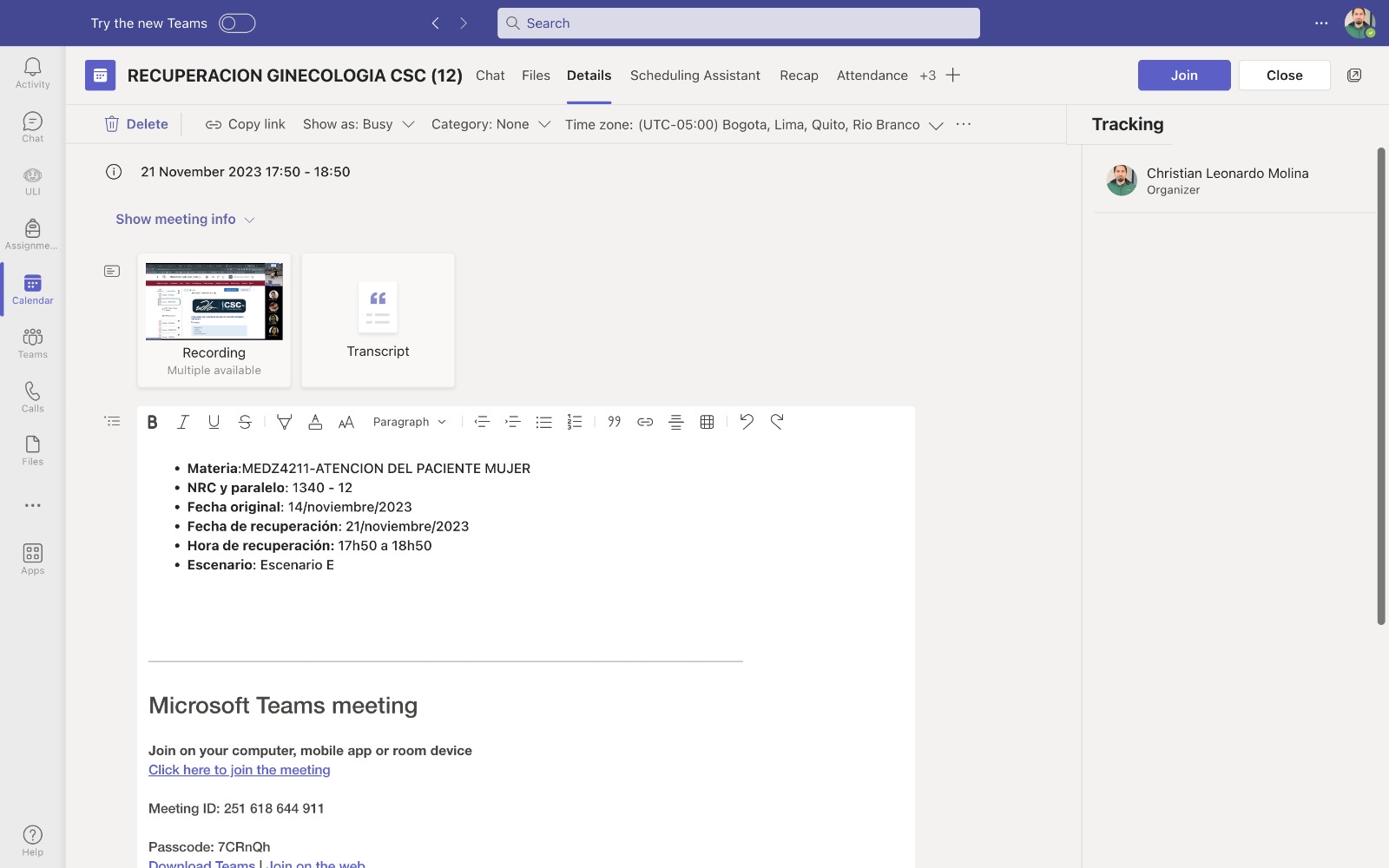Apply strikethrough formatting
The width and height of the screenshot is (1389, 868).
click(x=245, y=422)
